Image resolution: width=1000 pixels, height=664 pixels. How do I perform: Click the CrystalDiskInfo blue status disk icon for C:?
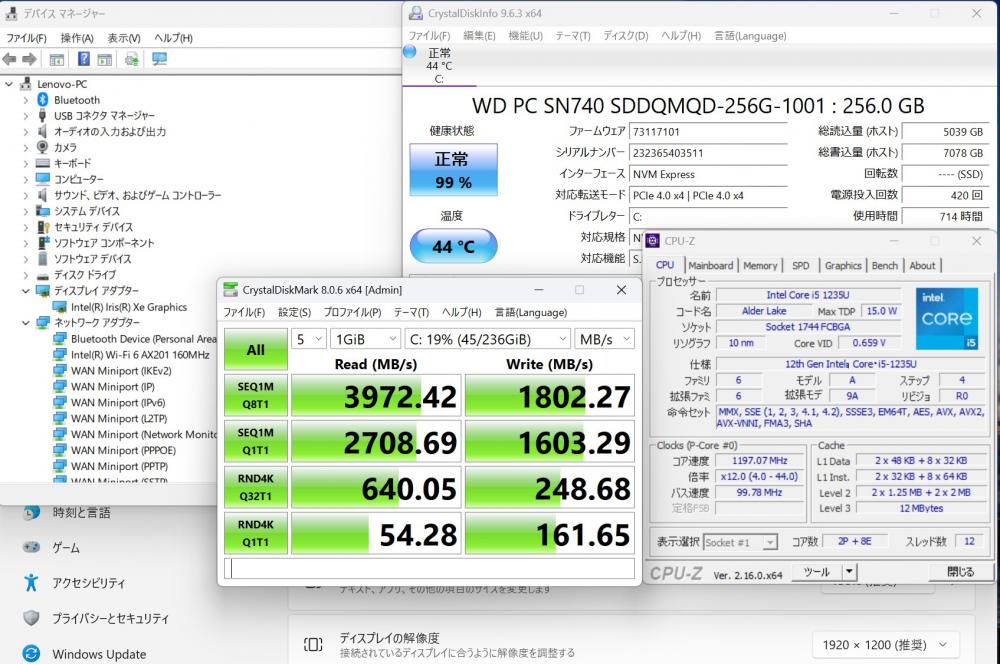[410, 52]
